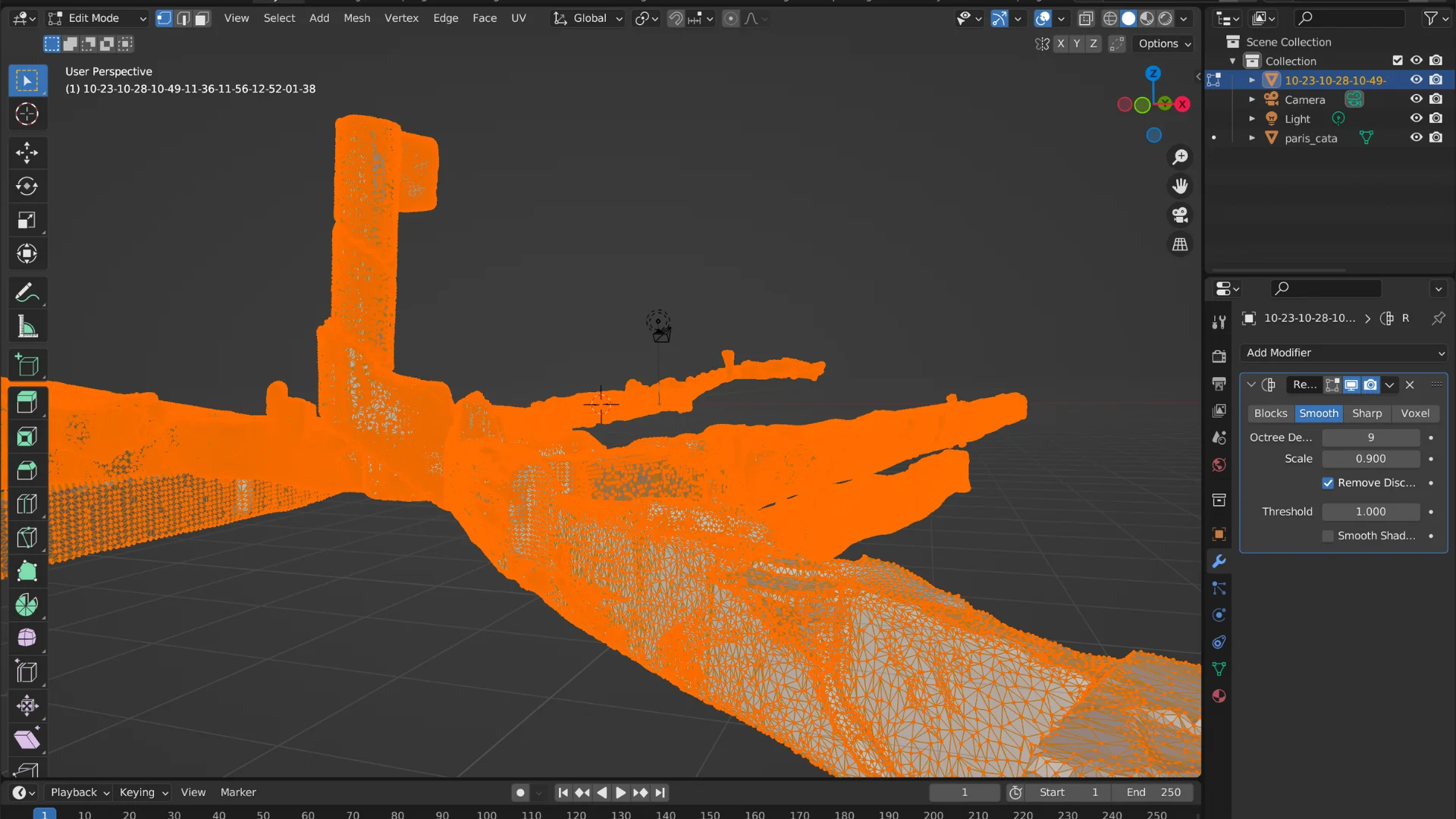Select the Extrude Region tool

click(x=27, y=403)
